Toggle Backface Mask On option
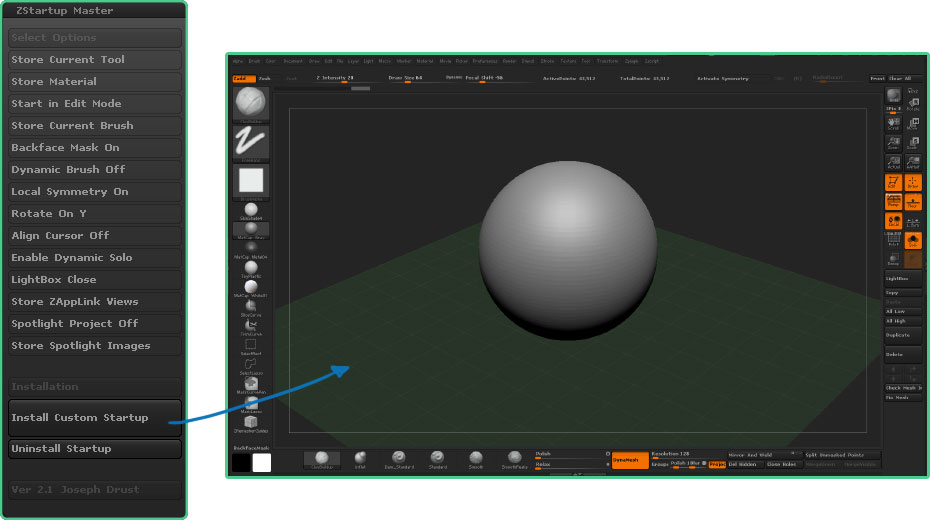 95,148
